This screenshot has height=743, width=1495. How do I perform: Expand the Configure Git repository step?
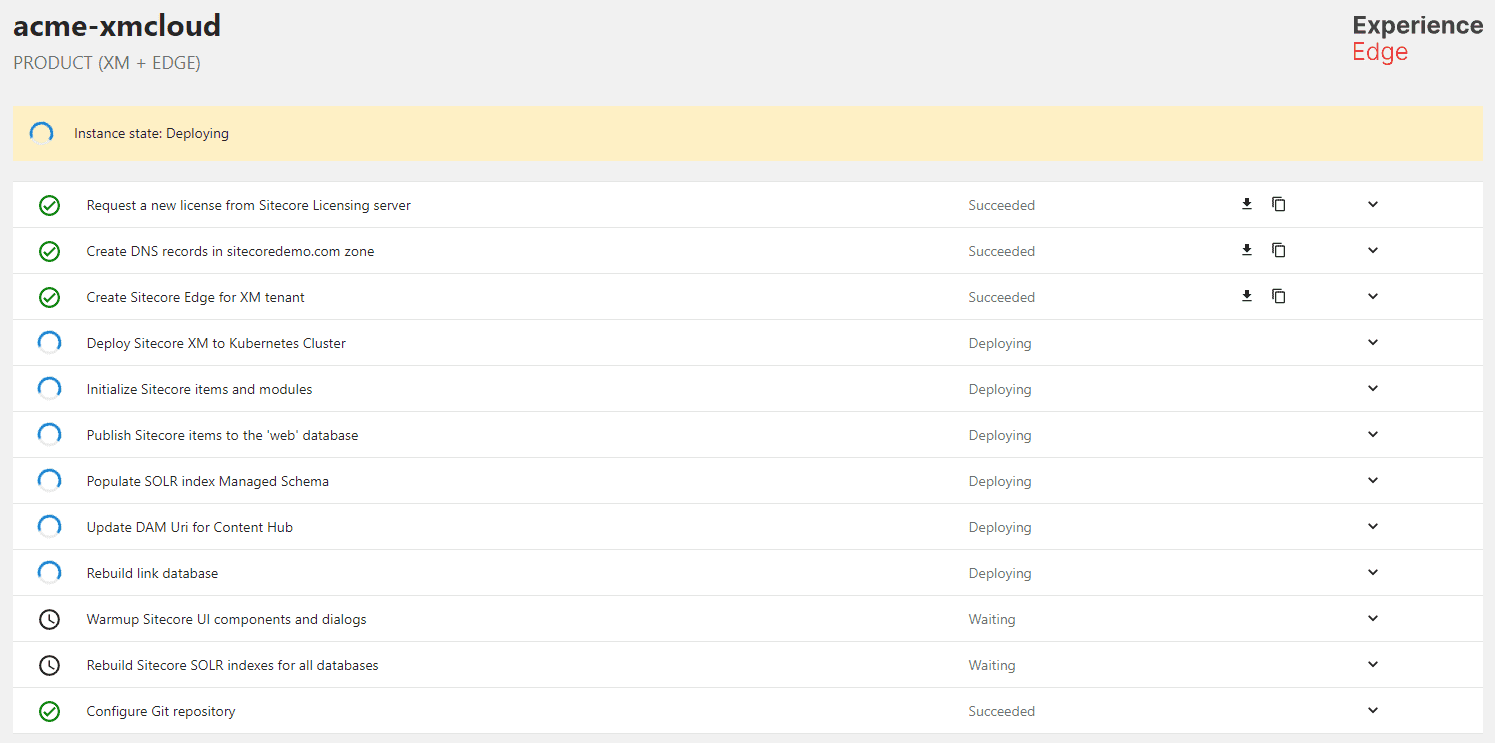(x=1373, y=710)
